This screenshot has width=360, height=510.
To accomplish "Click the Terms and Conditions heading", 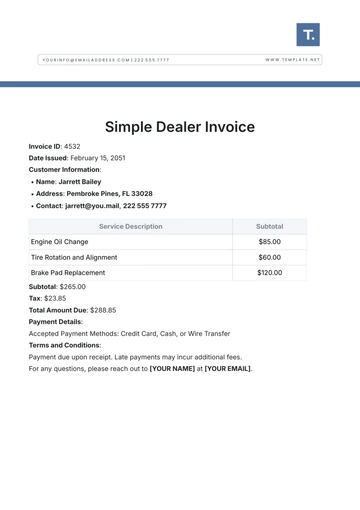I will [65, 345].
